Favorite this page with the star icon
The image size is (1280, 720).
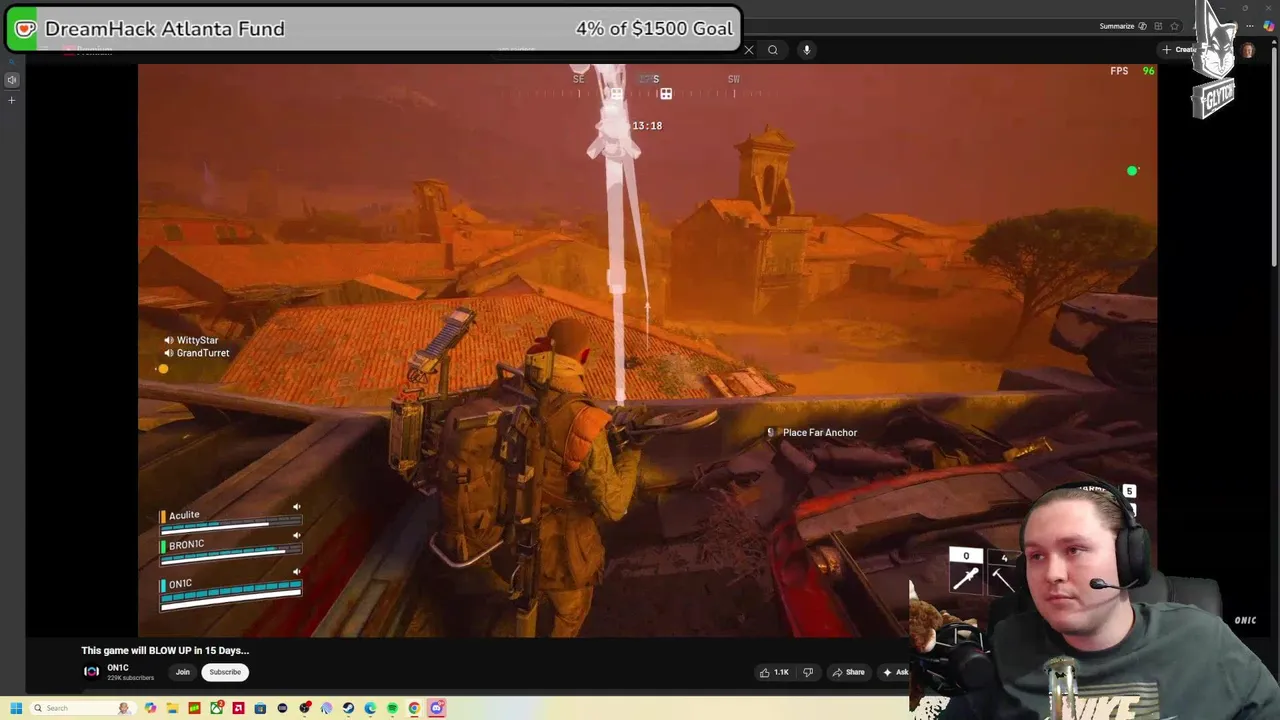click(1175, 26)
